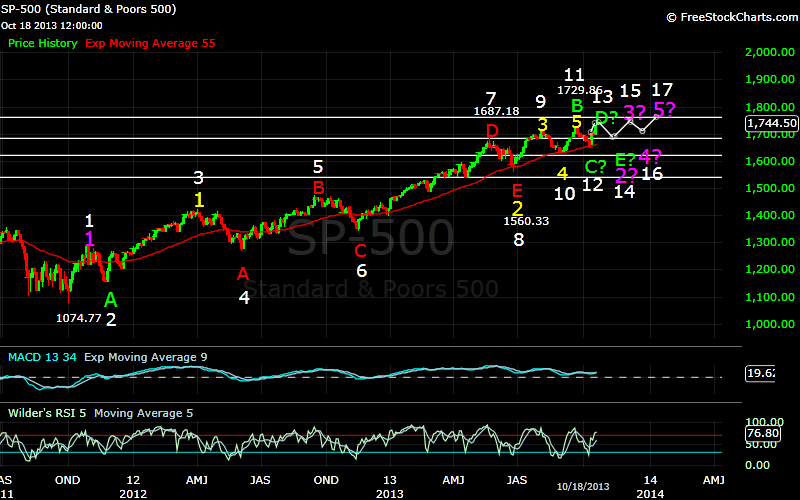The image size is (800, 500).
Task: Select the Wilder's RSI 5 indicator label
Action: coord(47,413)
